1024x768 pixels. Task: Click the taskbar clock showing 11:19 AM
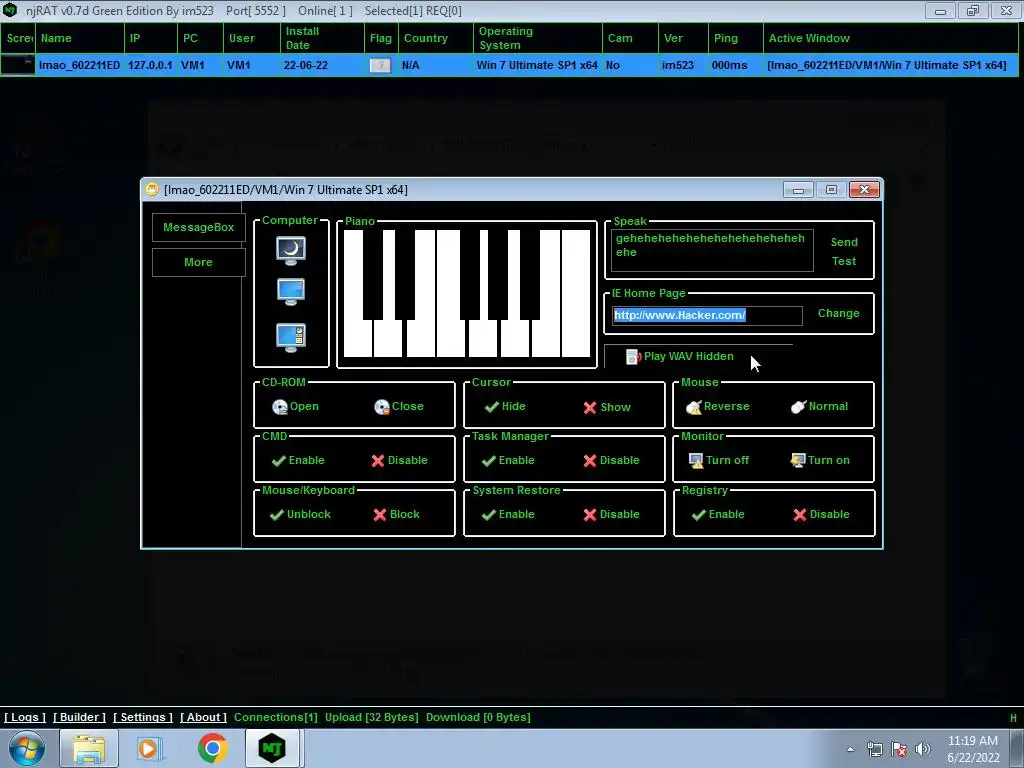pos(973,749)
